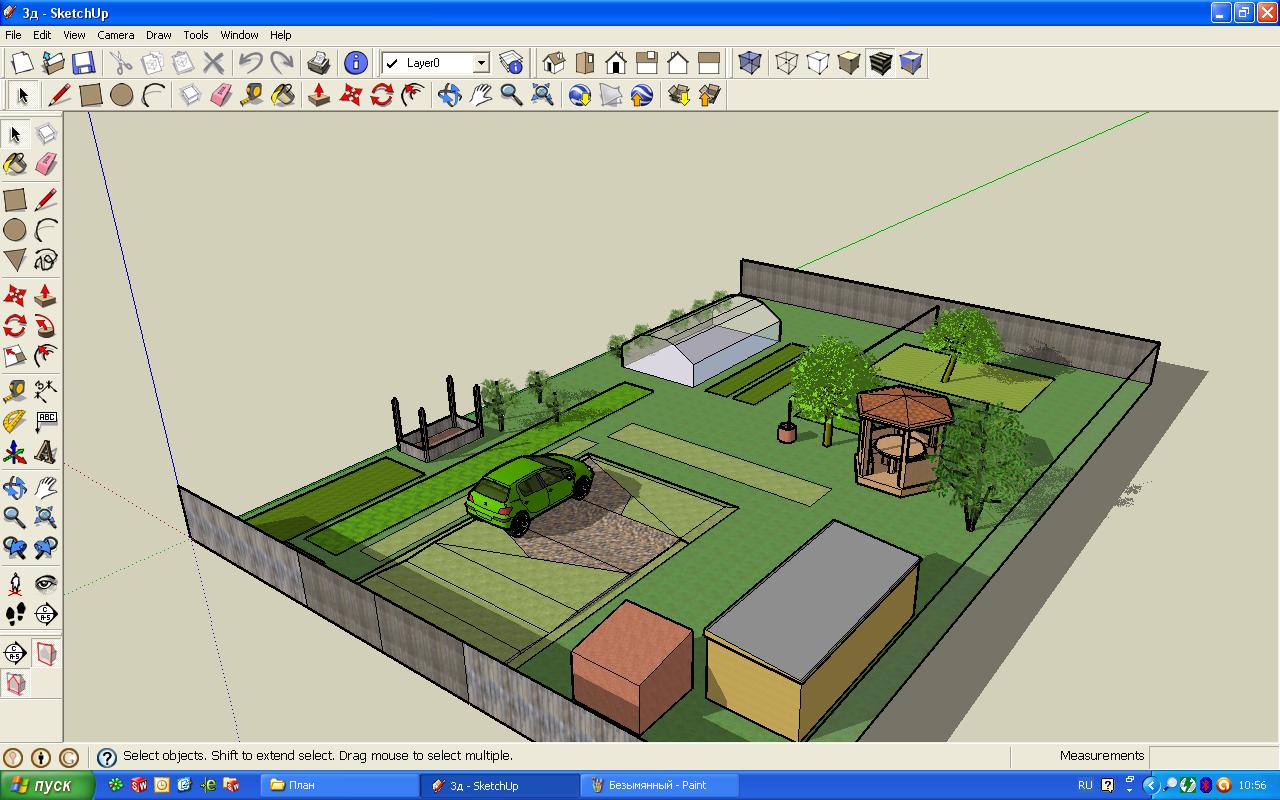Image resolution: width=1280 pixels, height=800 pixels.
Task: Switch to the Iso view
Action: coord(554,63)
